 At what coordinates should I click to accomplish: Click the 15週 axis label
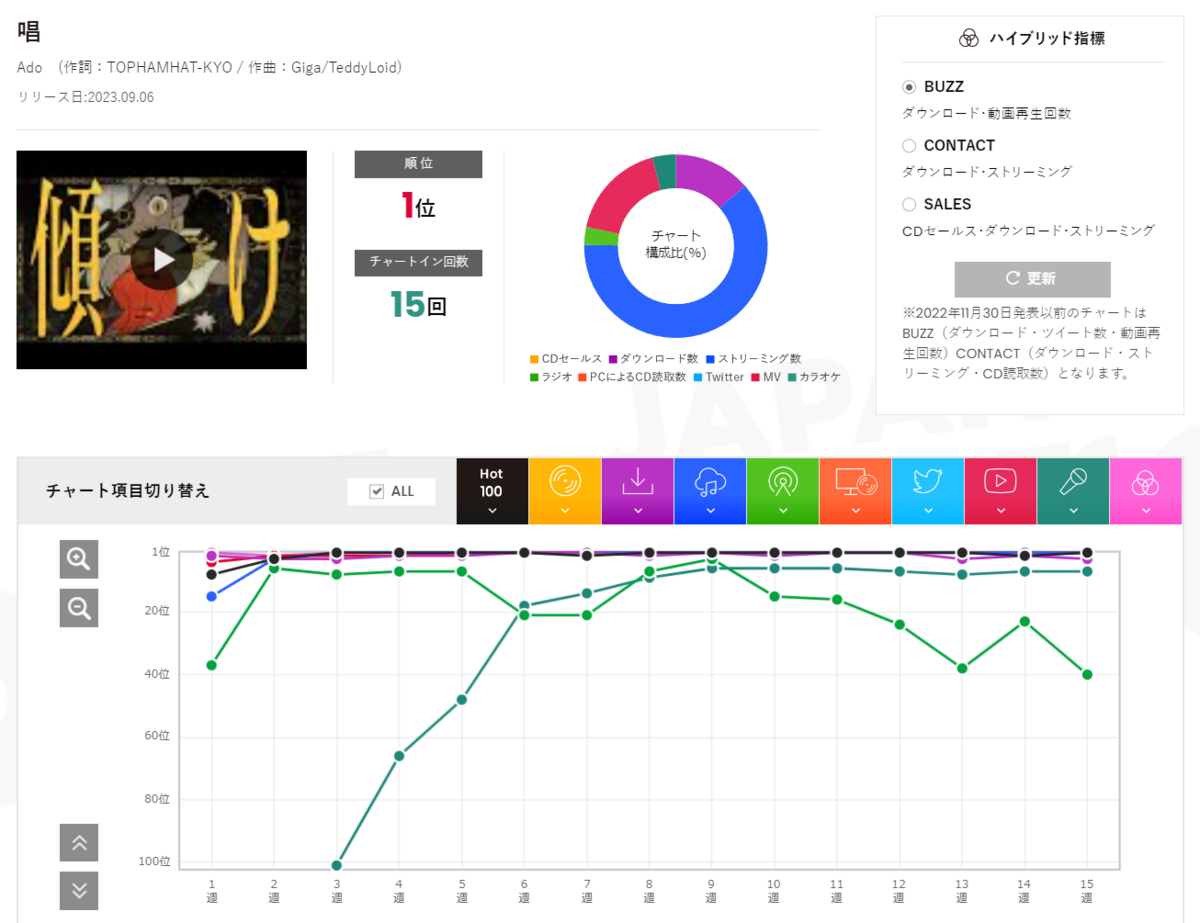pyautogui.click(x=1087, y=890)
